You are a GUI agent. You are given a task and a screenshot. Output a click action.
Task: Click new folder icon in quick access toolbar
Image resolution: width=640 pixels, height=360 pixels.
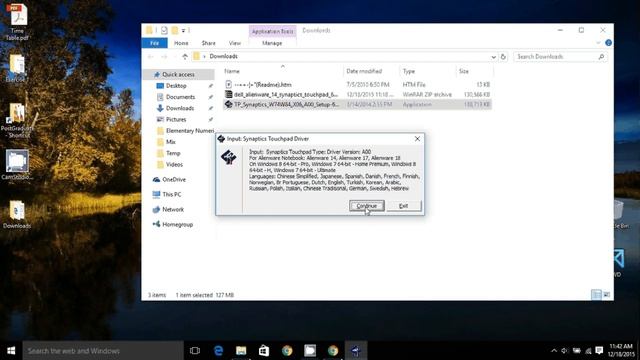[x=175, y=30]
